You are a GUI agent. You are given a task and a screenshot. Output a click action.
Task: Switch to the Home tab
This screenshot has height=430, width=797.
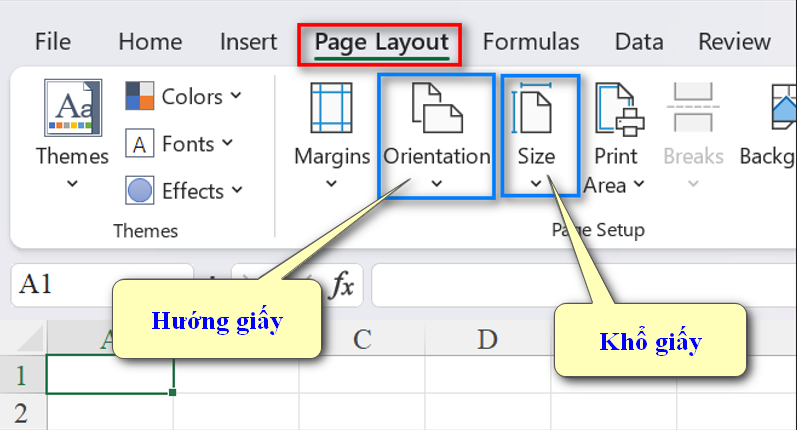[149, 42]
